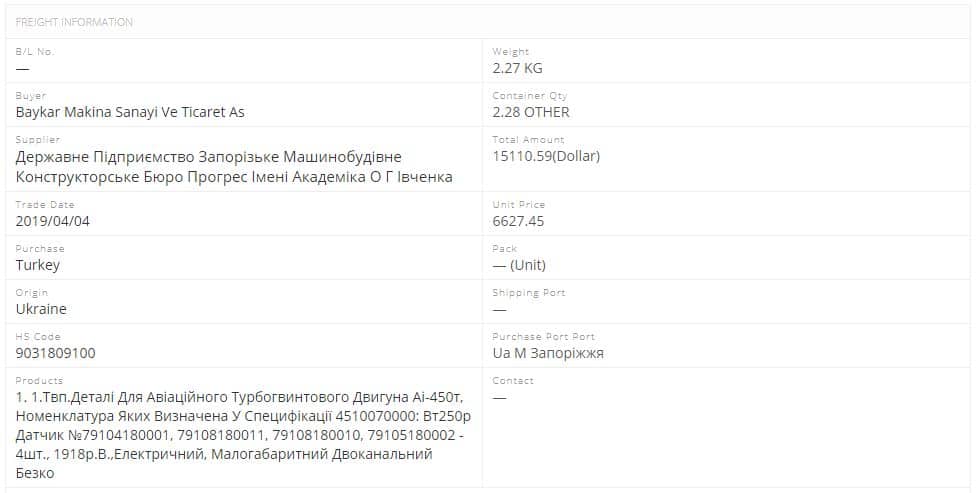Select HS Code 9031809100
This screenshot has height=493, width=978.
56,353
